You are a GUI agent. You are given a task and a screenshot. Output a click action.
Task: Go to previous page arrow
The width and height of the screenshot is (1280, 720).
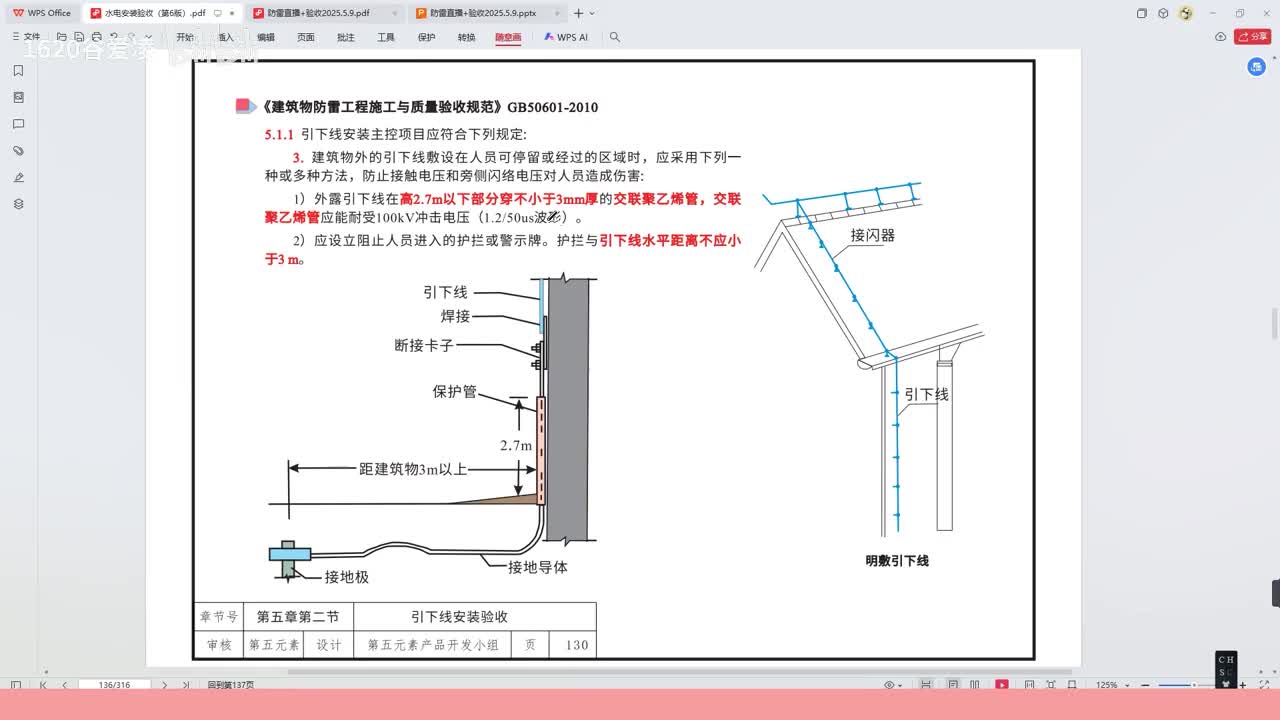tap(65, 685)
